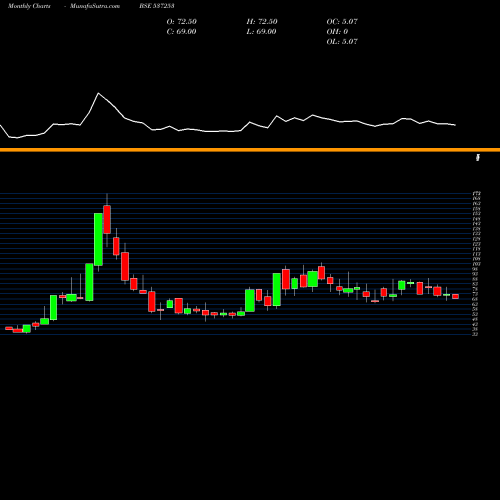The height and width of the screenshot is (500, 500).
Task: Click the tallest green candlestick
Action: click(x=98, y=239)
